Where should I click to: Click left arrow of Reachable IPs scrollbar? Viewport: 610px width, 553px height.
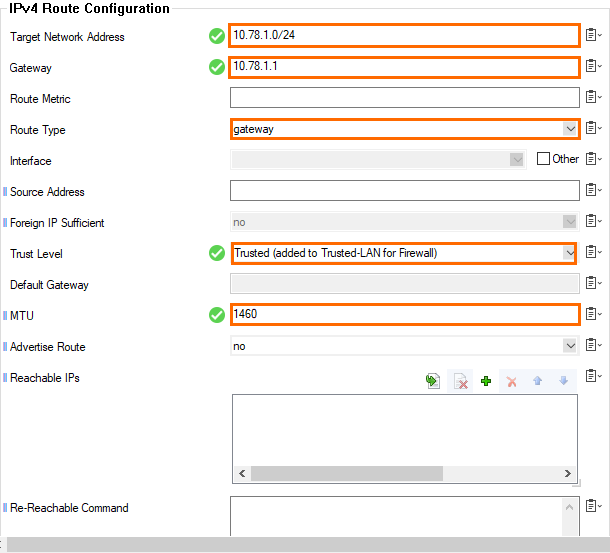coord(242,474)
